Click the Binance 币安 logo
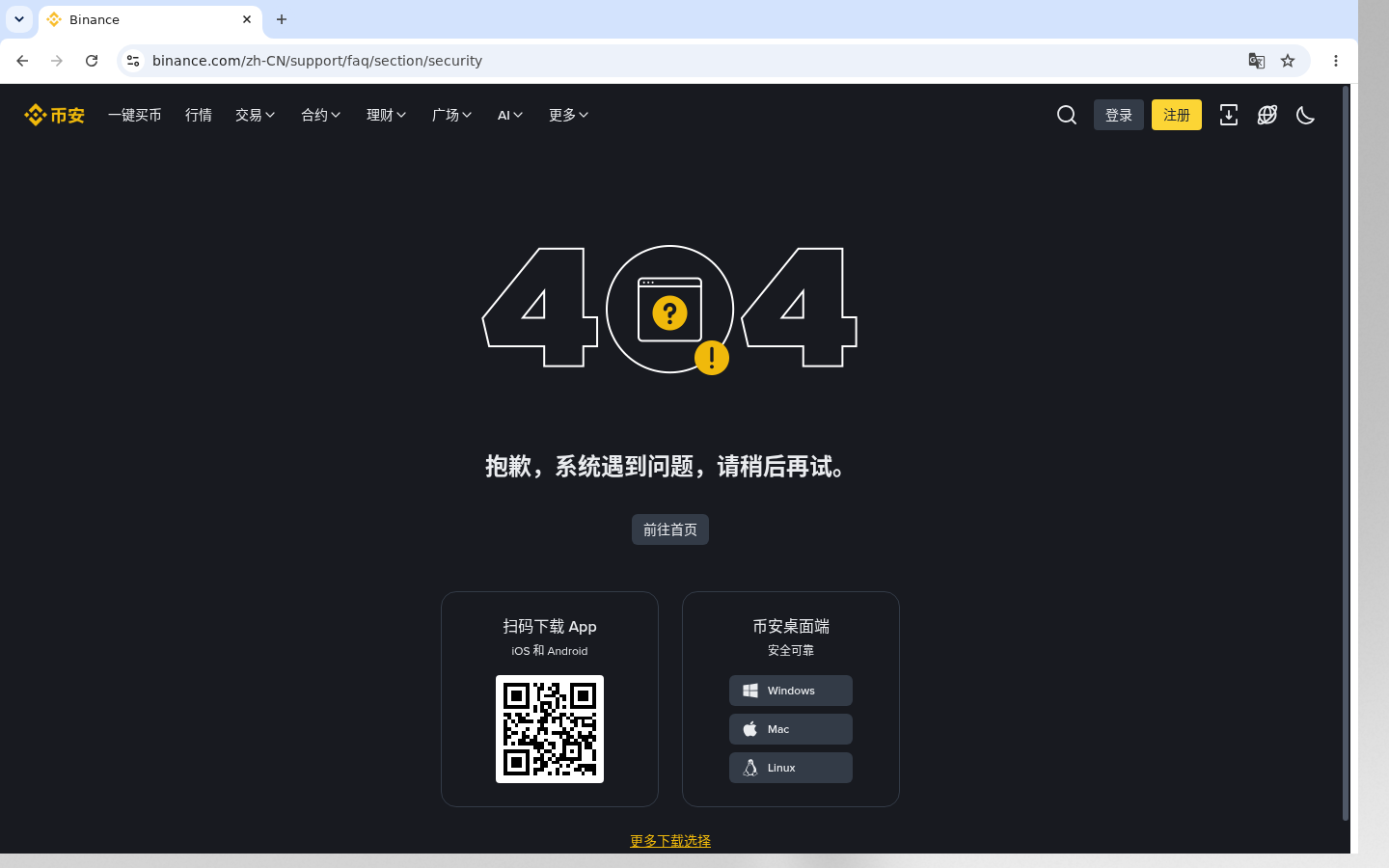Viewport: 1389px width, 868px height. [55, 115]
